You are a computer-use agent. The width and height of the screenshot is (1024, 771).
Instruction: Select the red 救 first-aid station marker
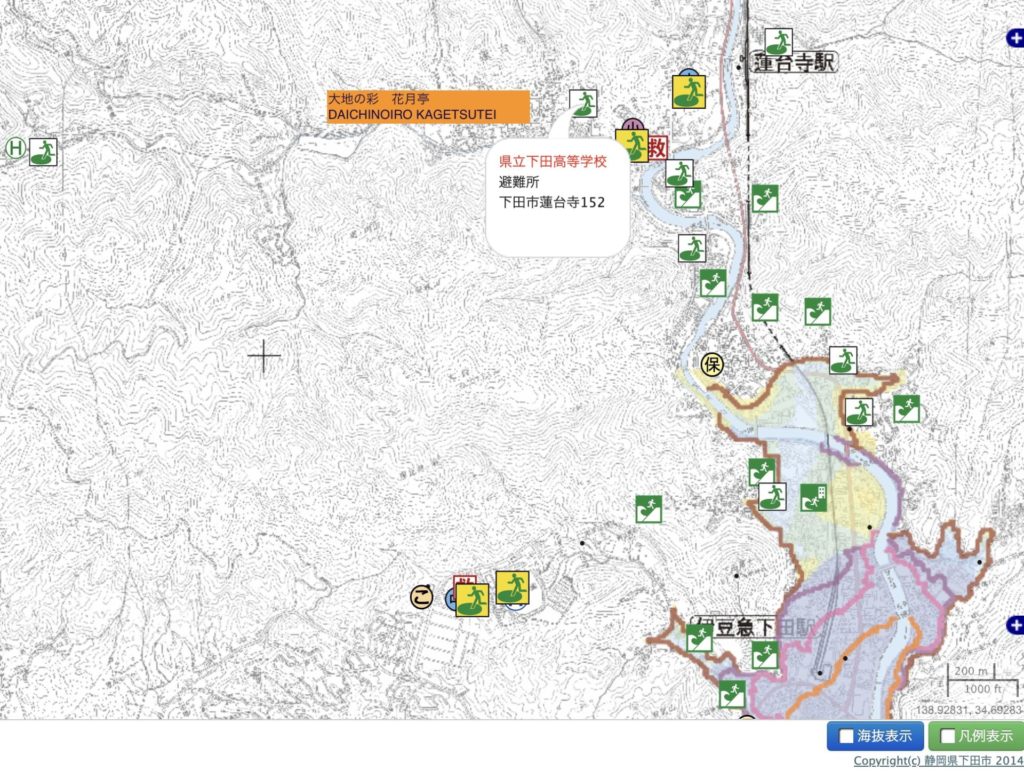coord(657,148)
